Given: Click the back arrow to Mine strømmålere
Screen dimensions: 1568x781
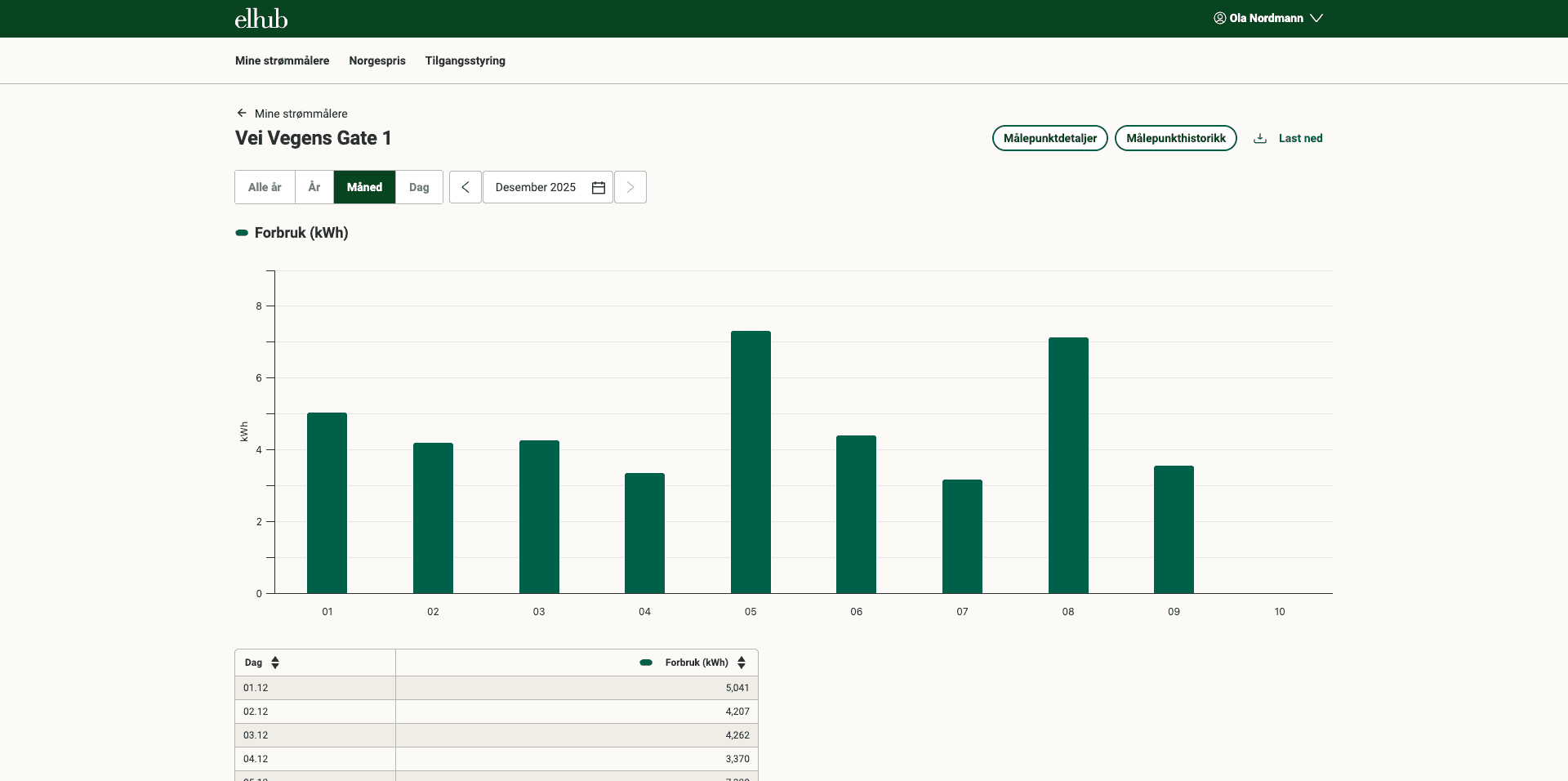Looking at the screenshot, I should [242, 113].
